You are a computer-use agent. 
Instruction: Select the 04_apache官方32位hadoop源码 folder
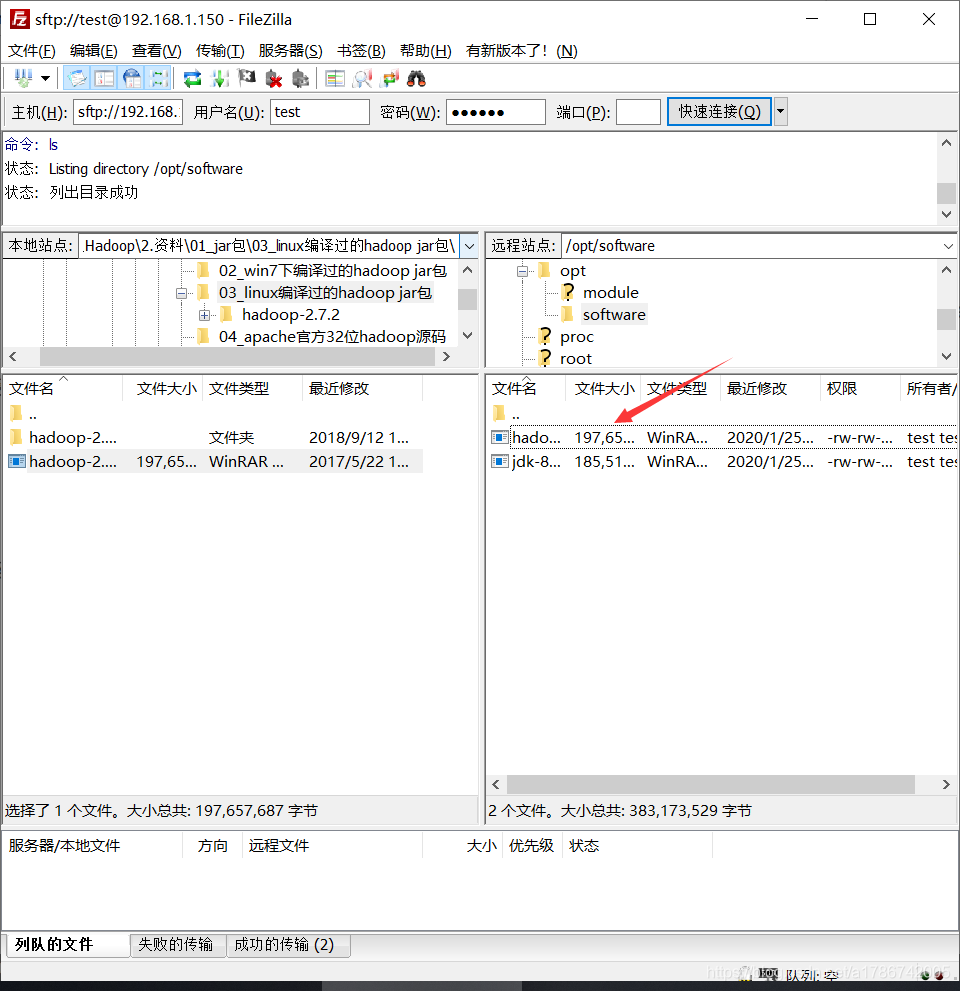click(x=332, y=337)
